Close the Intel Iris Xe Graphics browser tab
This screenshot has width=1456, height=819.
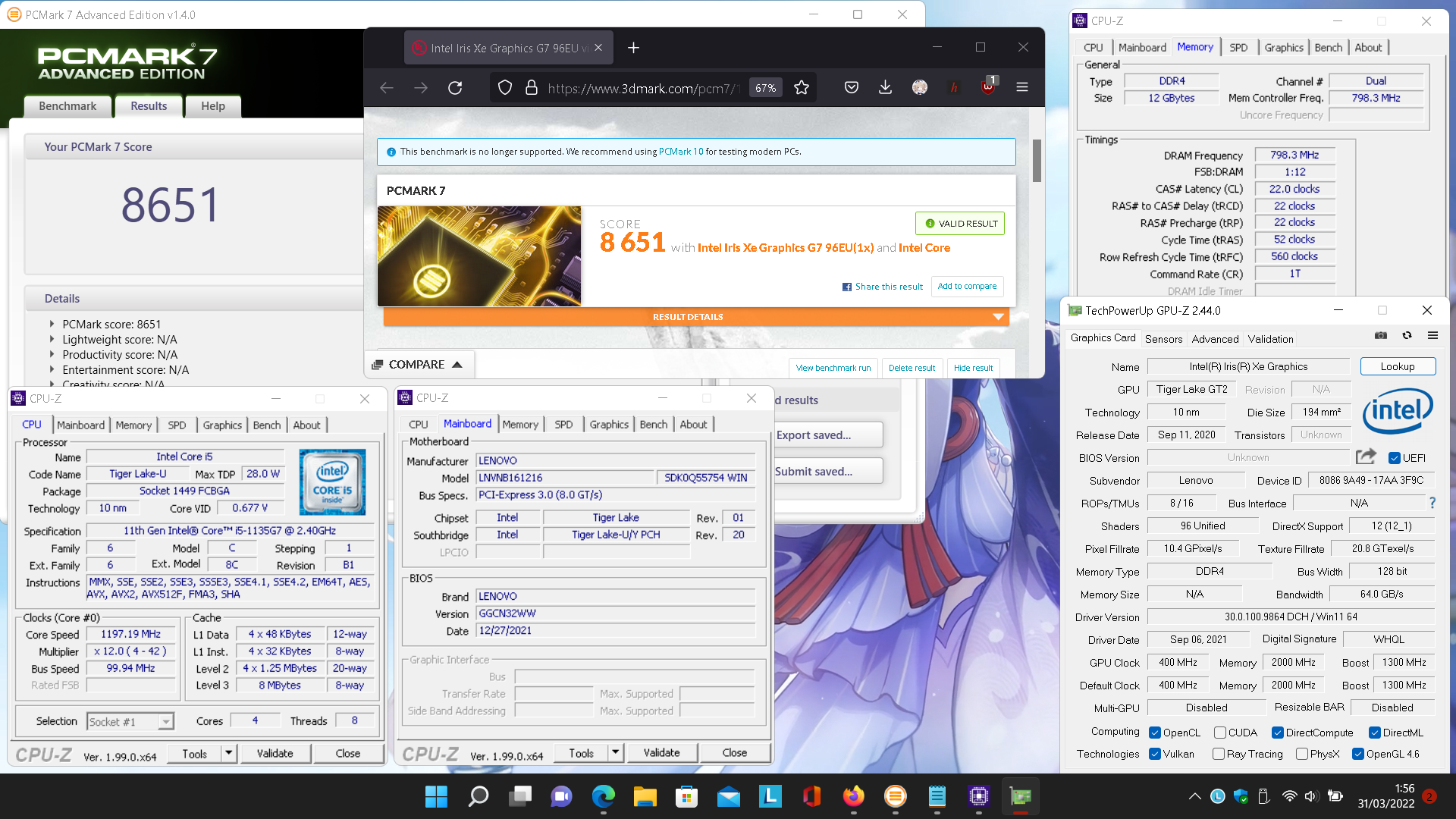[x=598, y=48]
